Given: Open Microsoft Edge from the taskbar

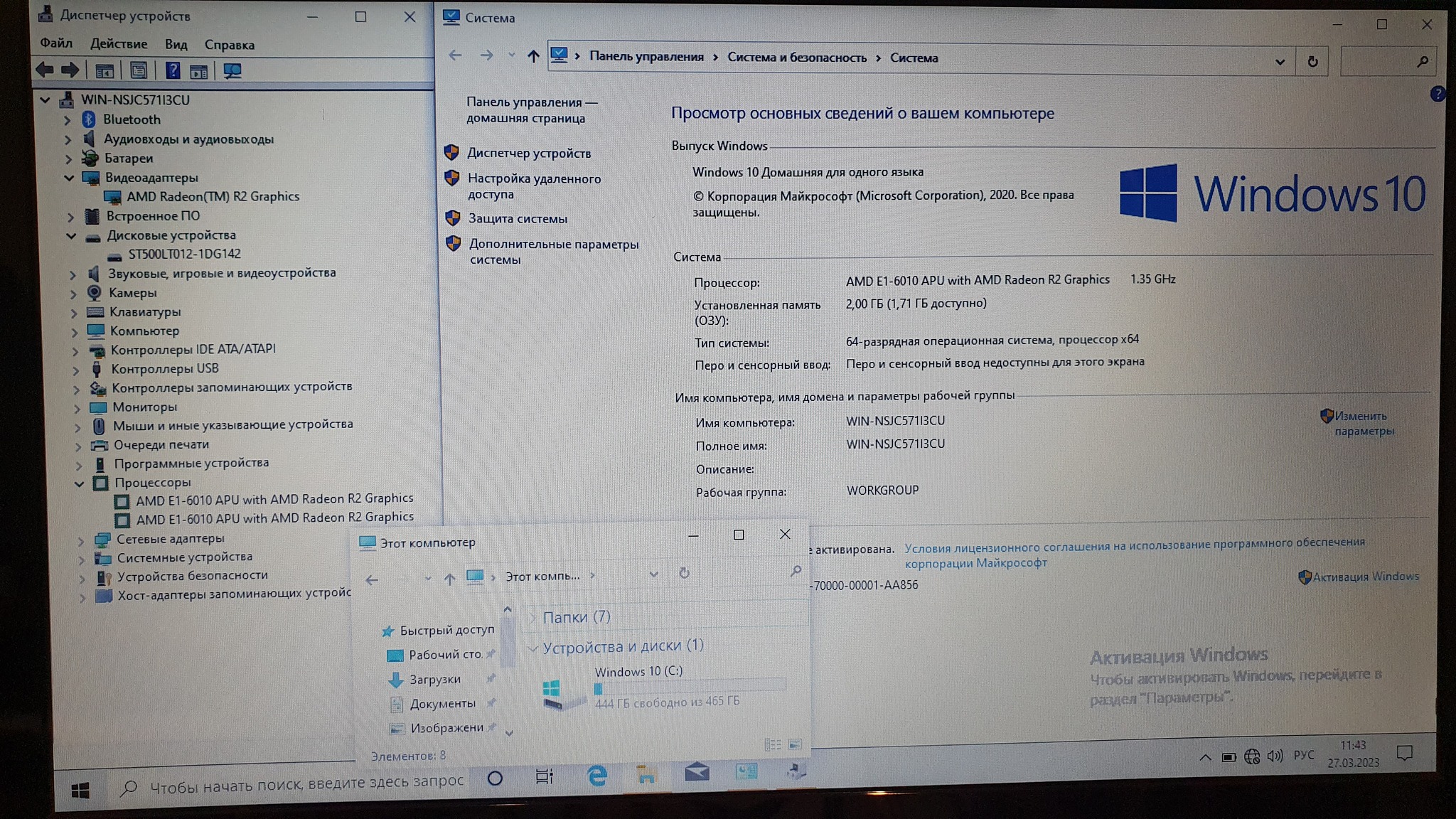Looking at the screenshot, I should tap(597, 775).
